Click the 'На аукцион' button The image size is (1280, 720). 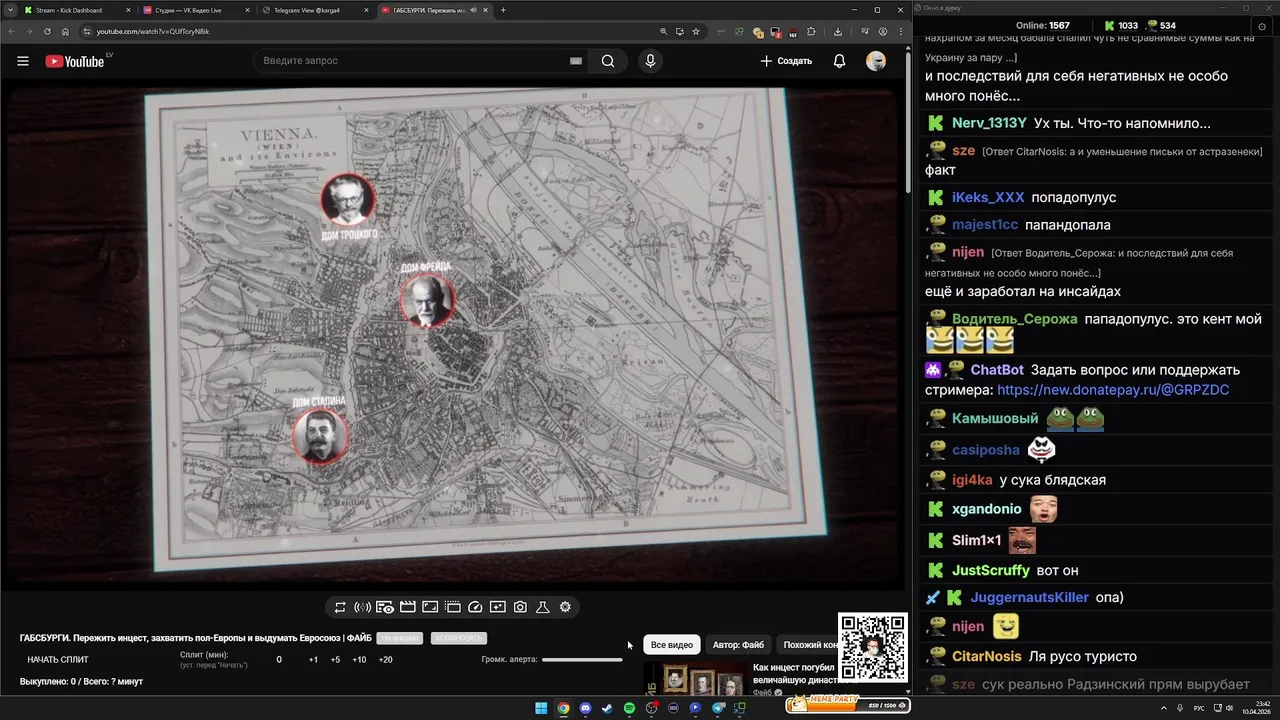pyautogui.click(x=399, y=638)
